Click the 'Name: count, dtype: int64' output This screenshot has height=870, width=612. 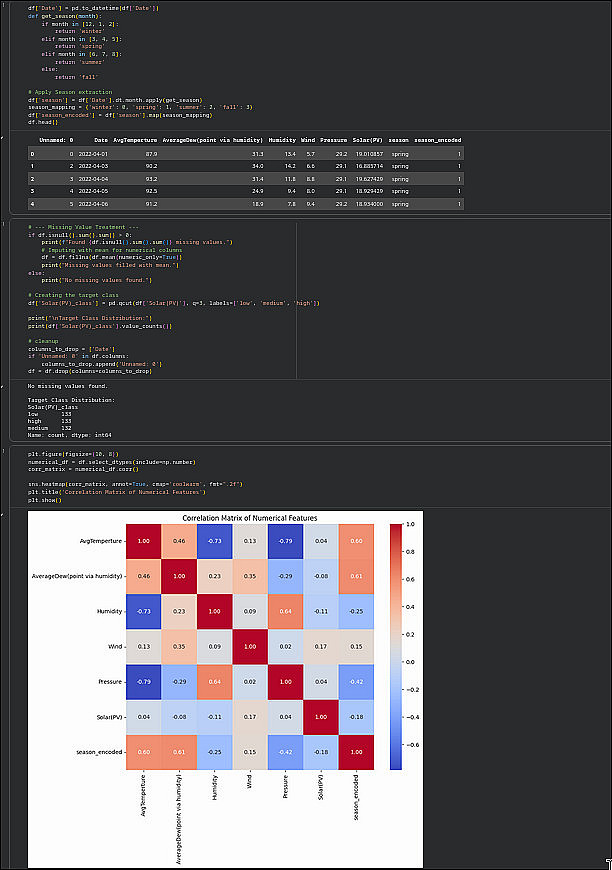point(69,436)
